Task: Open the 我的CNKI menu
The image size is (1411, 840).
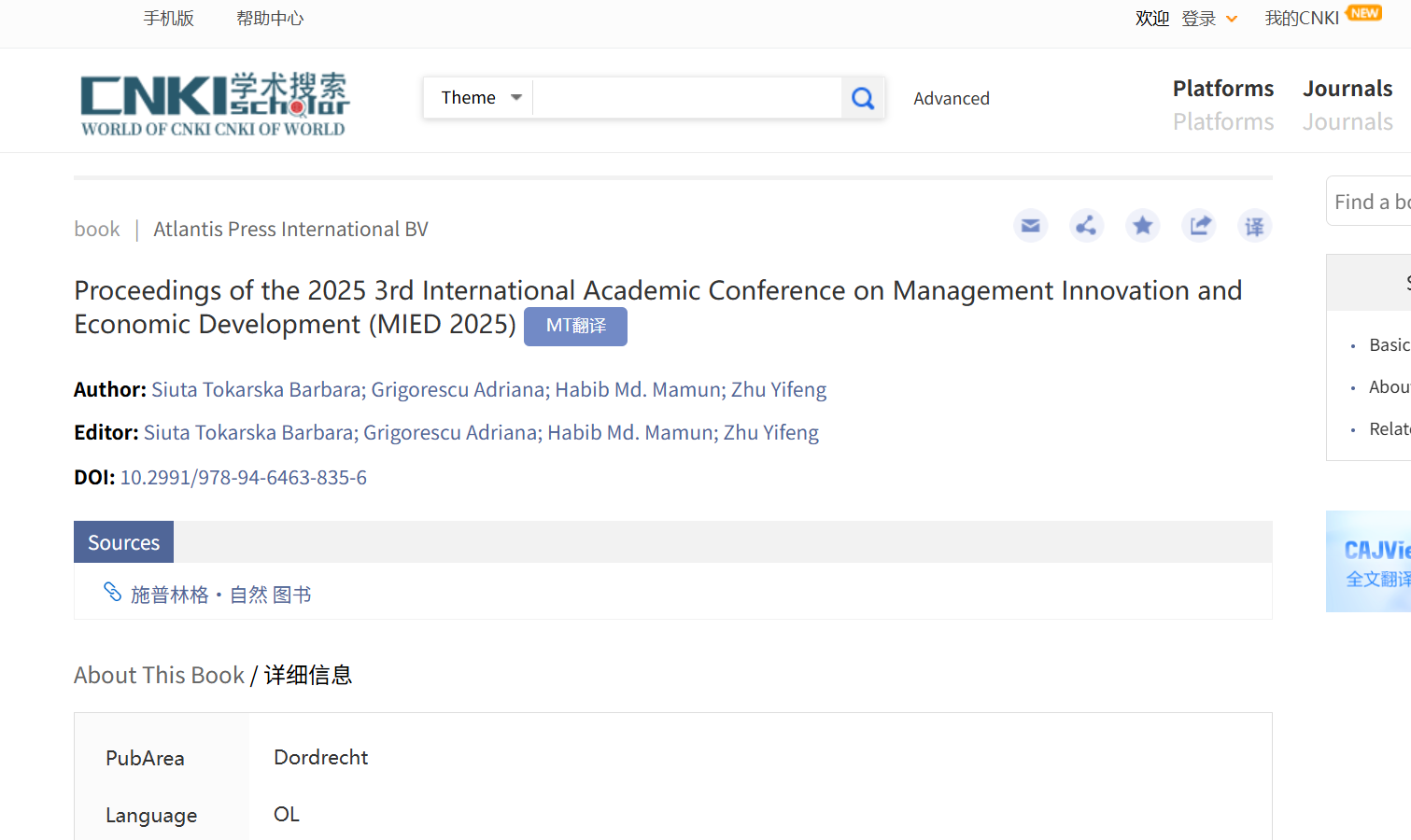Action: [x=1302, y=19]
